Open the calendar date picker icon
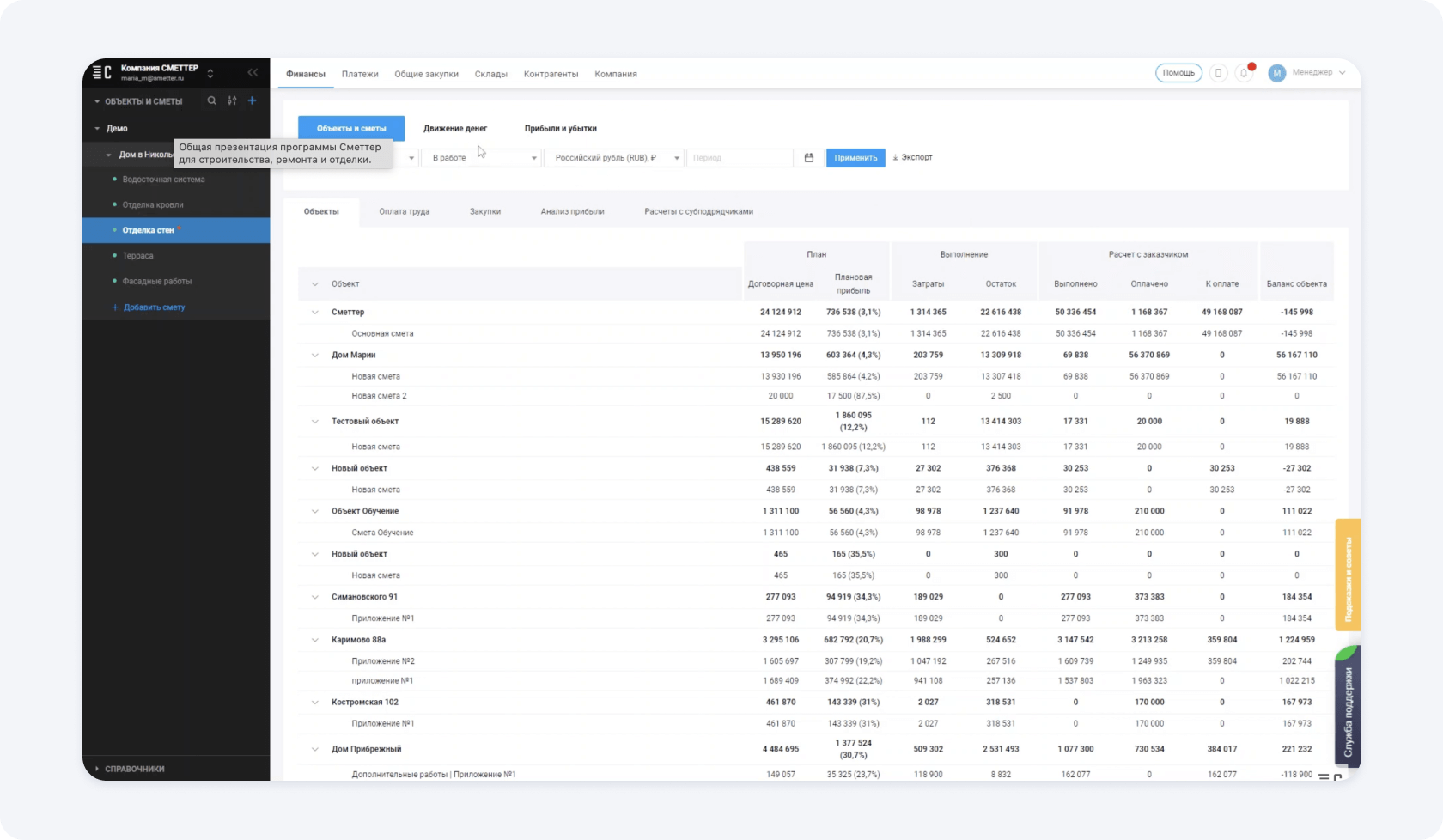This screenshot has height=840, width=1443. pos(808,158)
